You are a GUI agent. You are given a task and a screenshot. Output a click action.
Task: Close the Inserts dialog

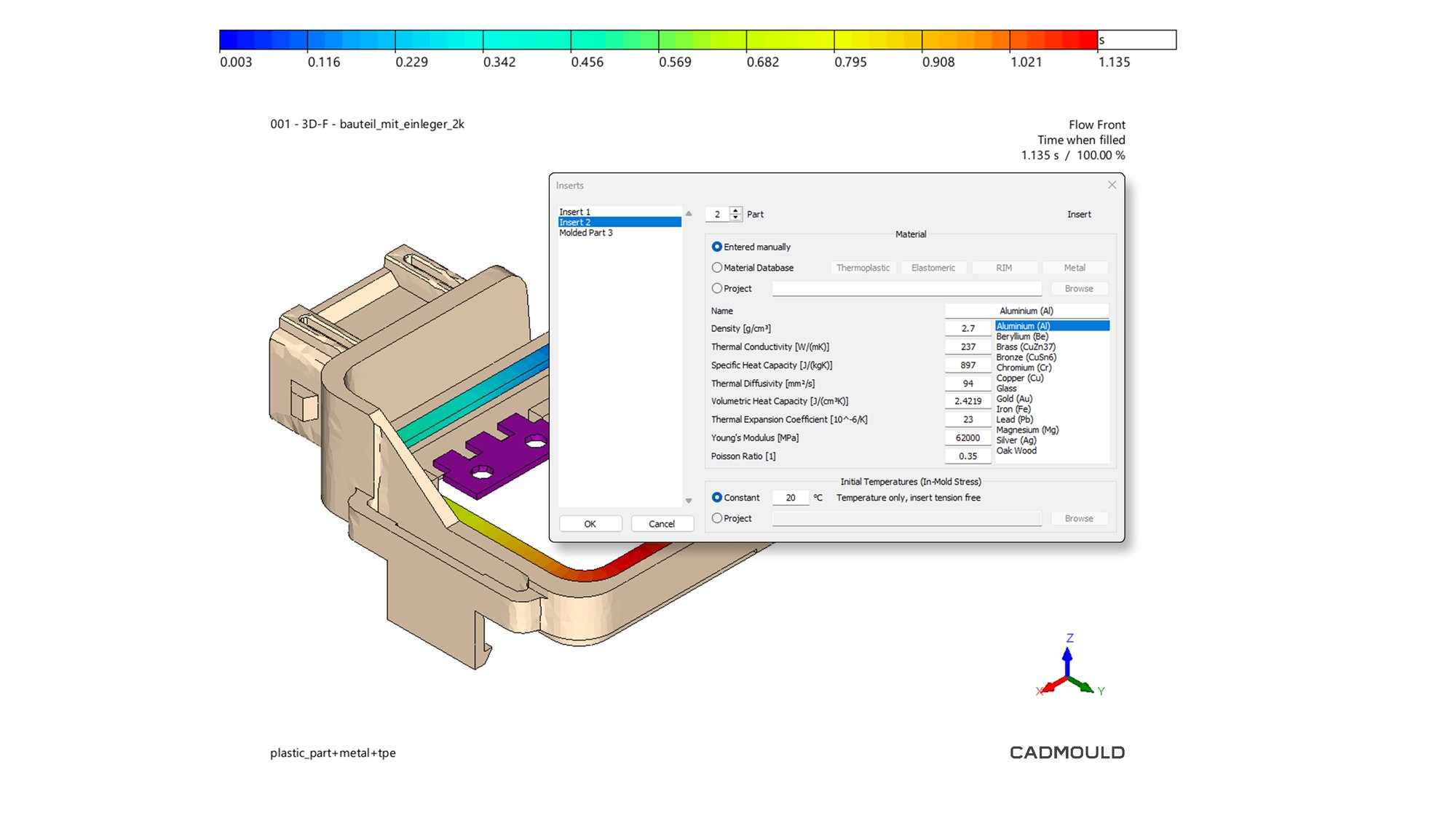coord(1112,185)
